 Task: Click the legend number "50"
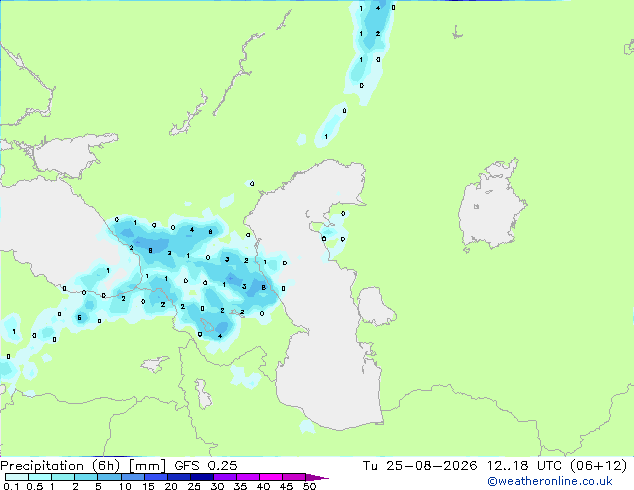click(x=309, y=486)
